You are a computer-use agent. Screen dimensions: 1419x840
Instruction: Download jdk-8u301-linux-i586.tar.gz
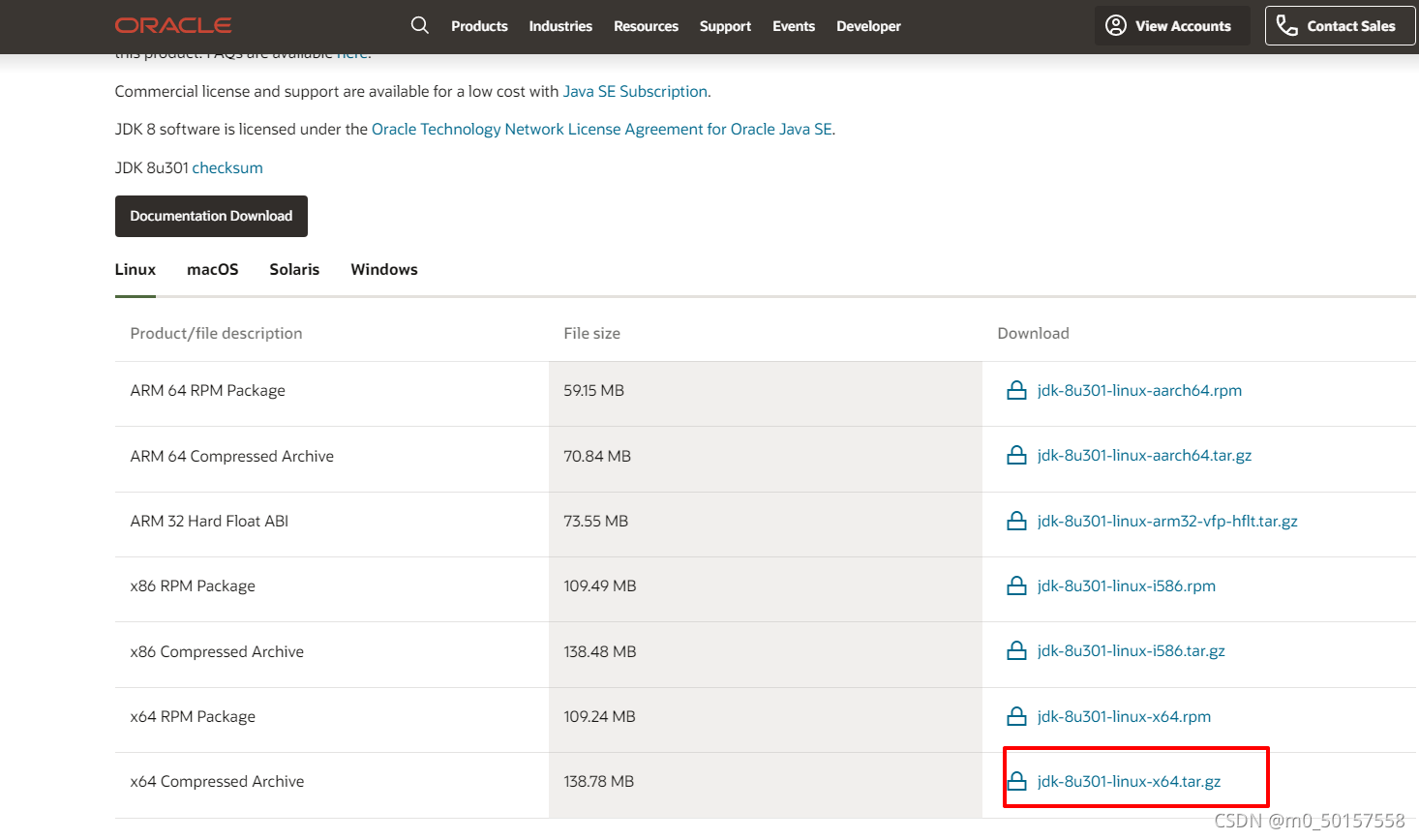coord(1132,650)
